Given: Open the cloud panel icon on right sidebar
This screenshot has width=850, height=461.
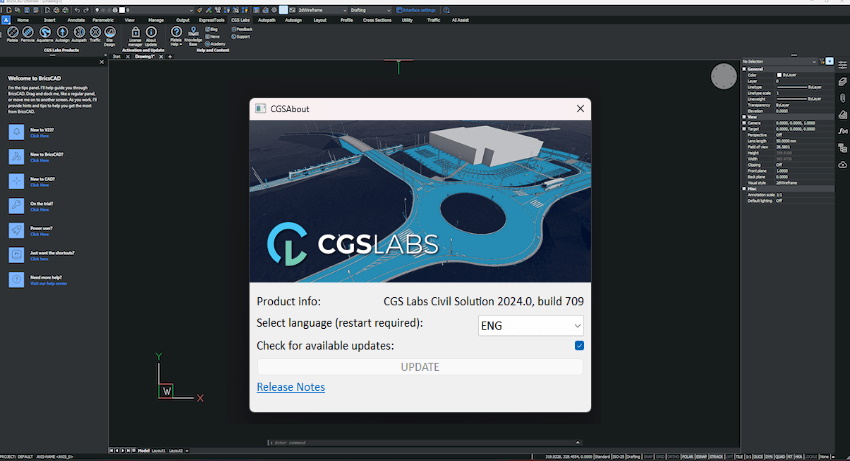Looking at the screenshot, I should click(842, 164).
